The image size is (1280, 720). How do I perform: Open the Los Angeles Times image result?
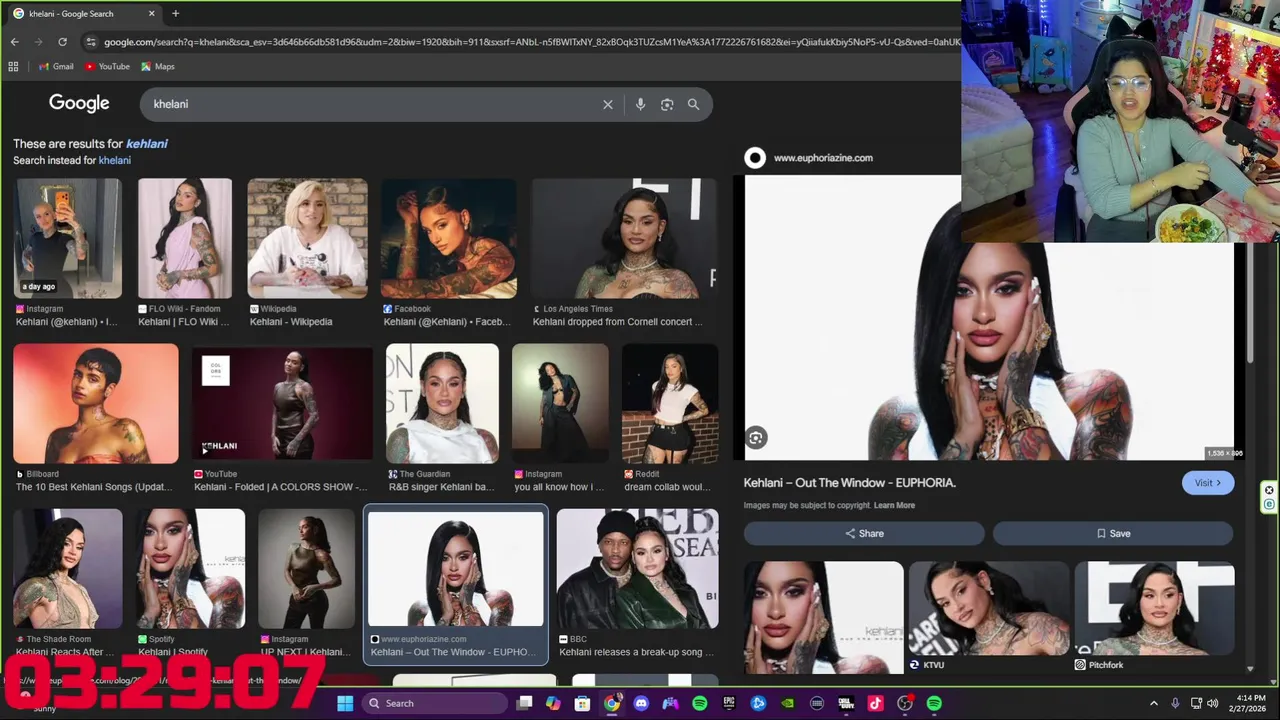[624, 238]
